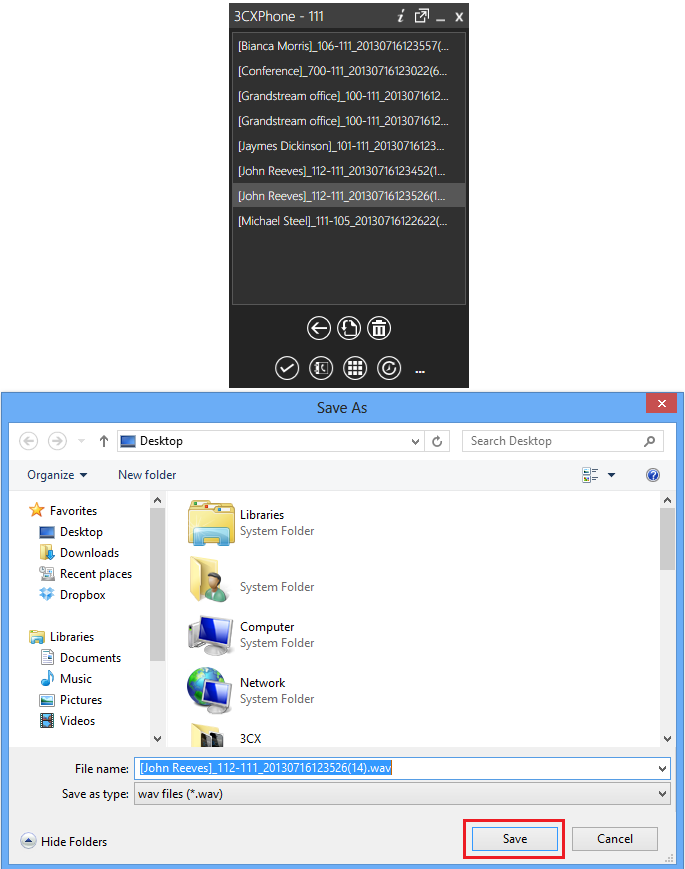Click the save recording icon in 3CXPhone
685x869 pixels.
[349, 329]
